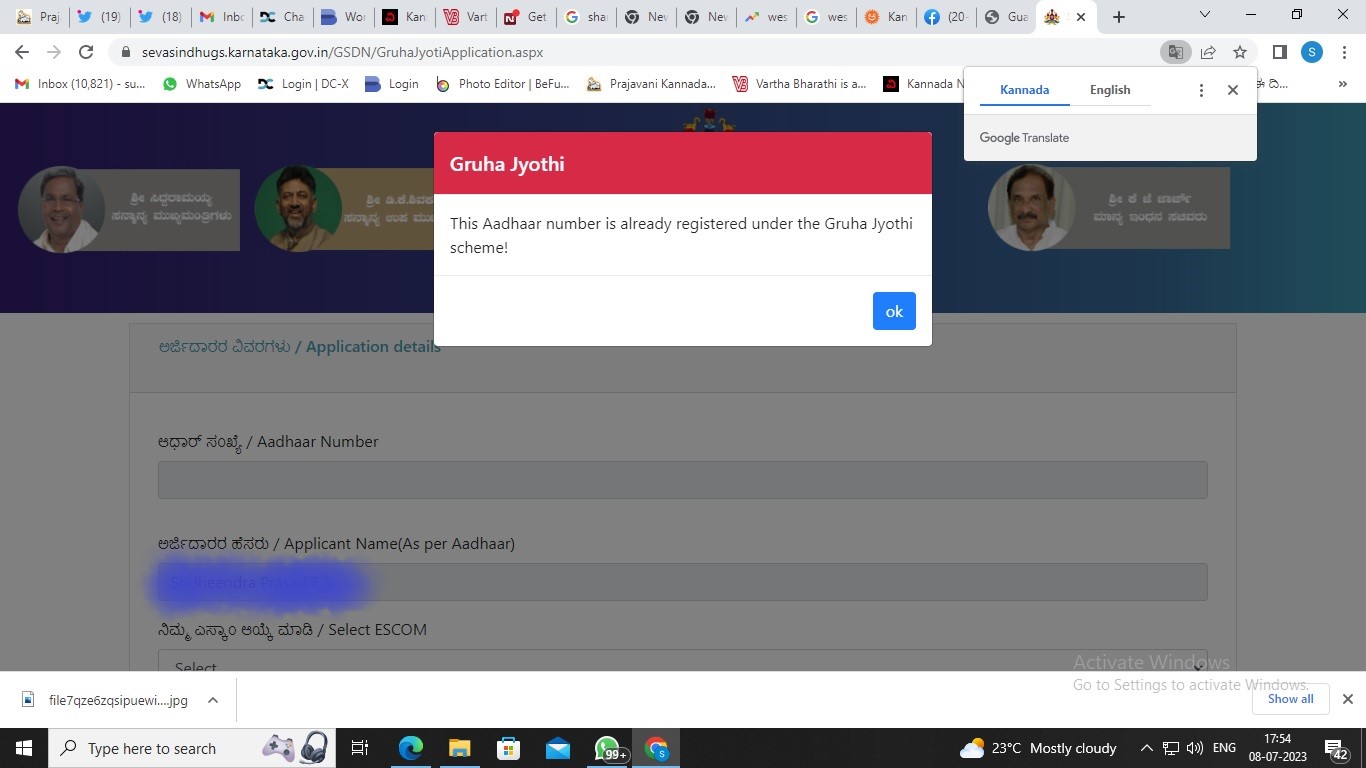Click the Aadhaar Number input field
This screenshot has height=768, width=1366.
682,480
